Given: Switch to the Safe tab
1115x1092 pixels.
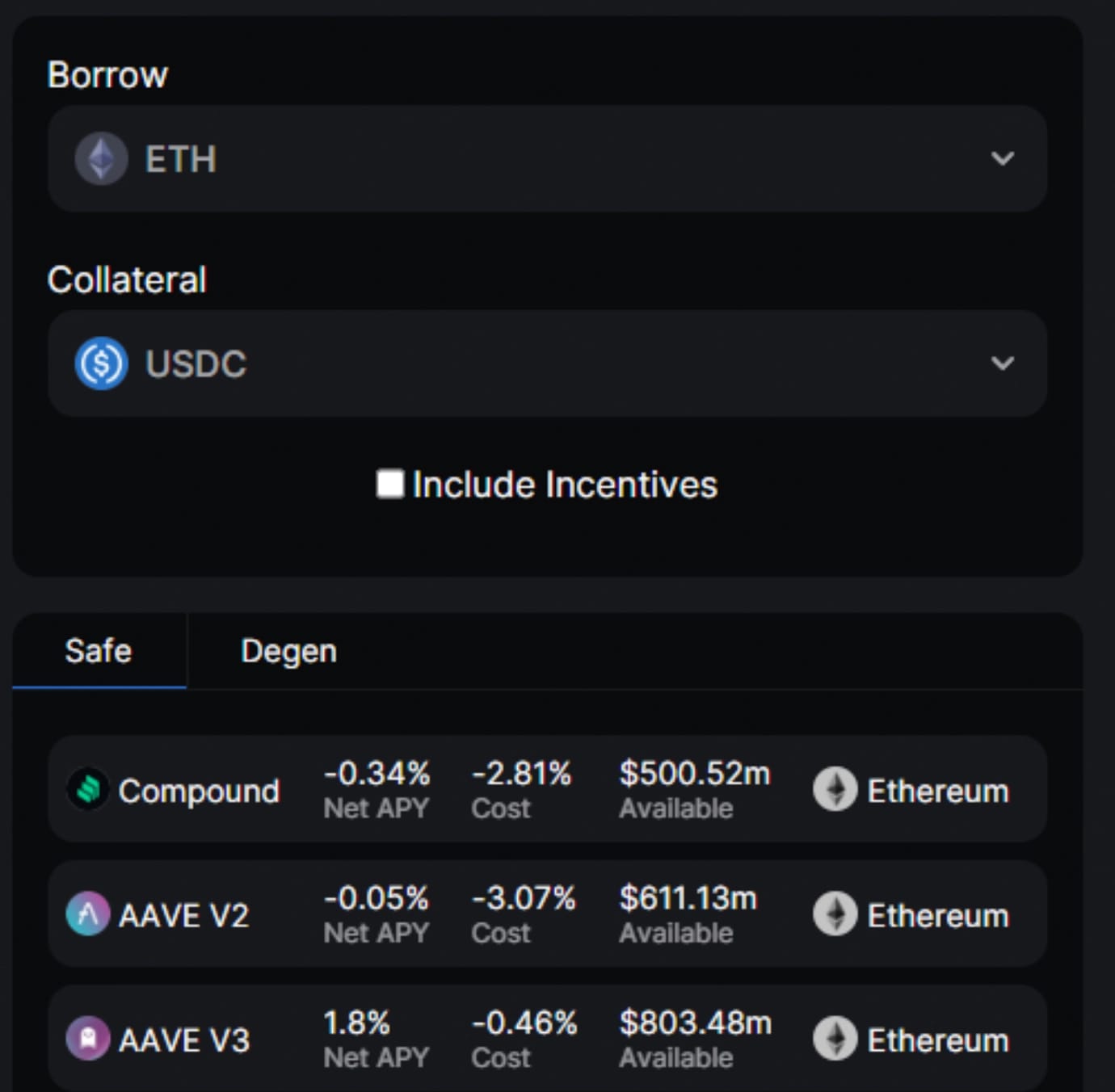Looking at the screenshot, I should (x=99, y=651).
